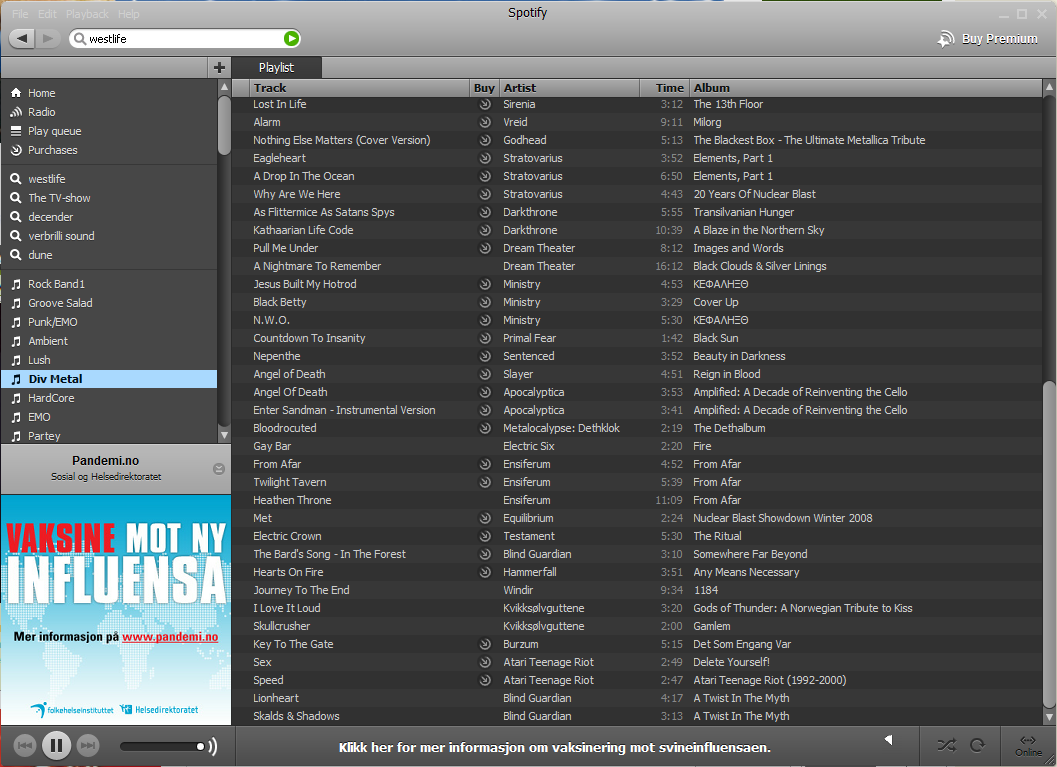The height and width of the screenshot is (767, 1057).
Task: Open the Playback menu
Action: click(x=88, y=14)
